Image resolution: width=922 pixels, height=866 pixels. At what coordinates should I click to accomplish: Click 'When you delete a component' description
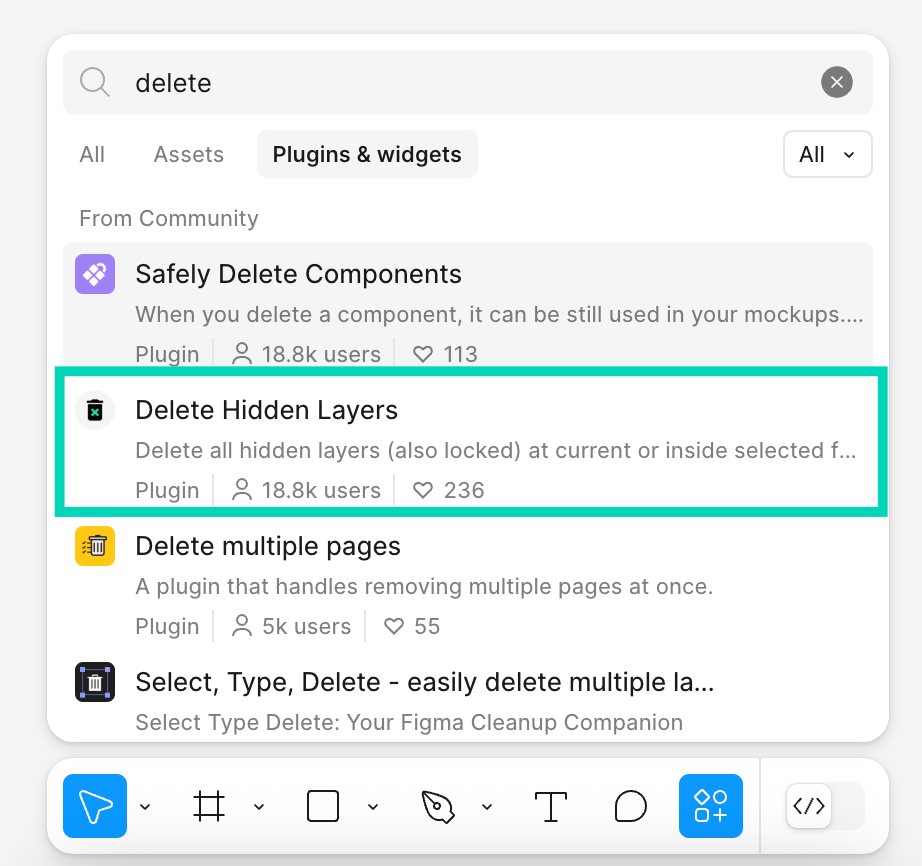point(499,315)
